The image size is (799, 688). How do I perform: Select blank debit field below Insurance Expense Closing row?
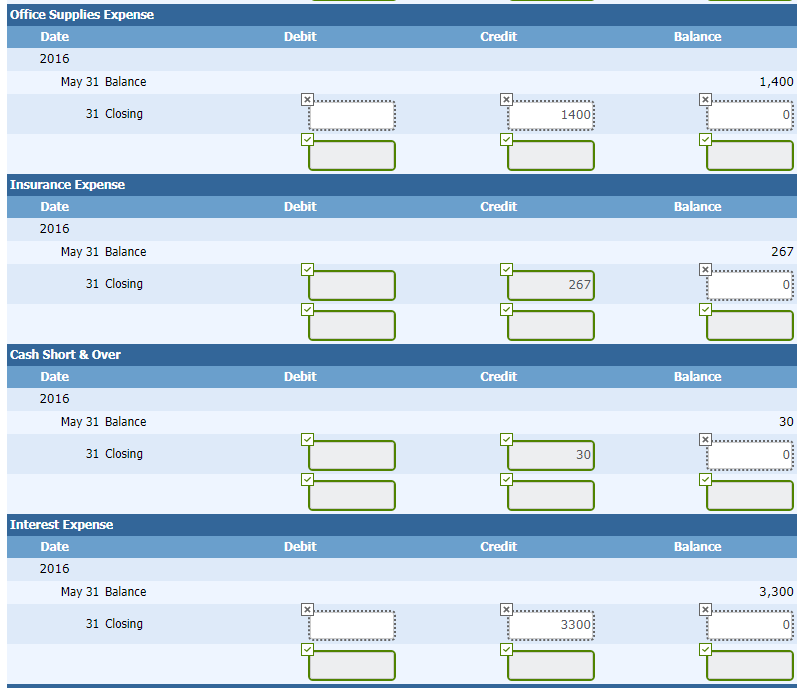(x=352, y=326)
